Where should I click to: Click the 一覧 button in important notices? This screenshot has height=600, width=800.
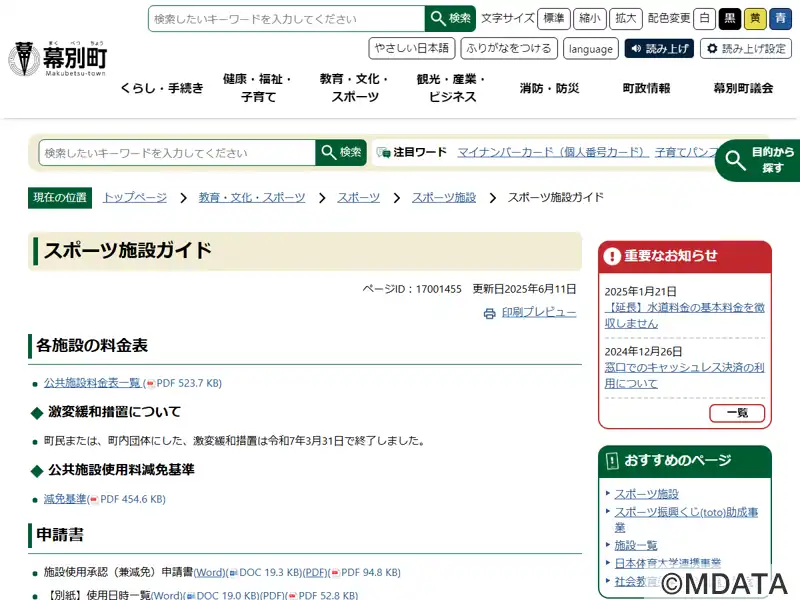736,413
